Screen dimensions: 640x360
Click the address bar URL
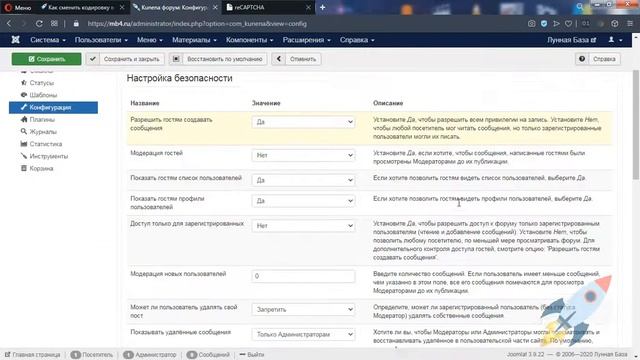[197, 24]
